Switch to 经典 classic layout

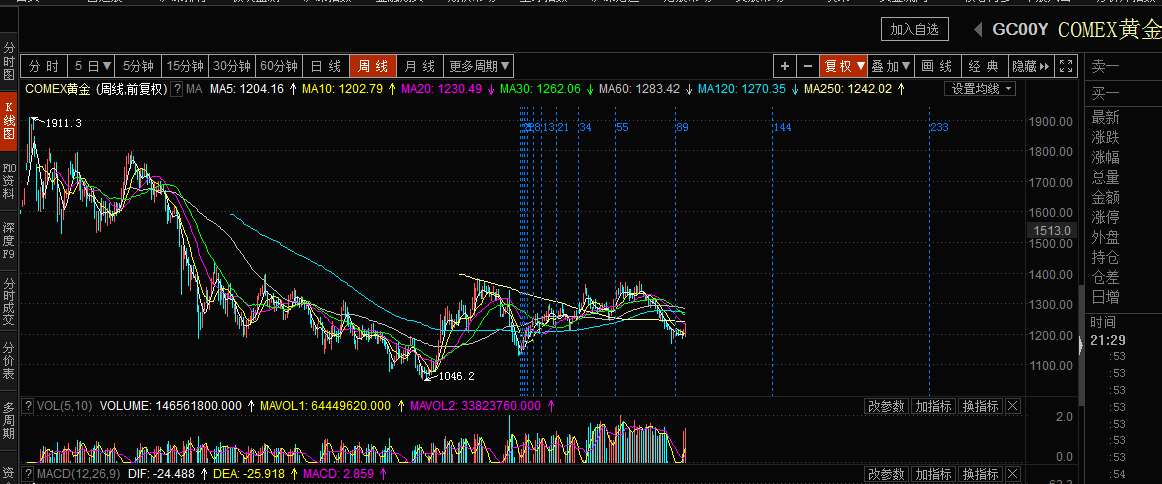click(x=984, y=66)
